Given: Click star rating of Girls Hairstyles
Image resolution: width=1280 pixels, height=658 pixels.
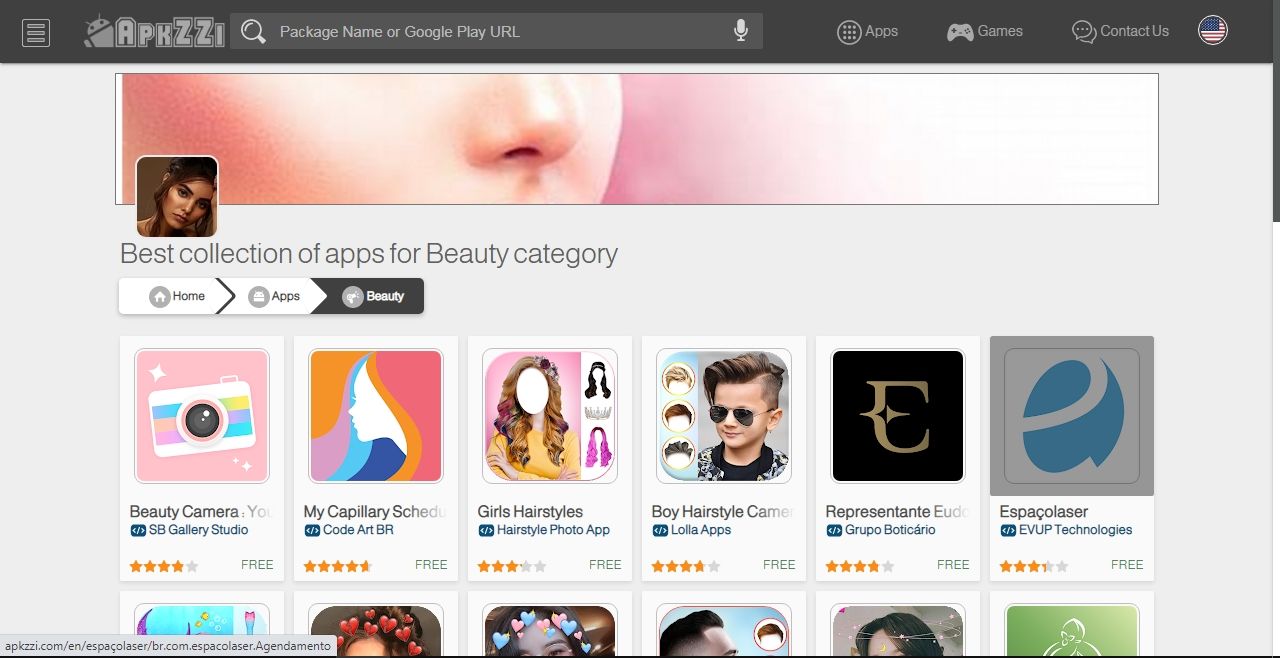Looking at the screenshot, I should click(512, 566).
